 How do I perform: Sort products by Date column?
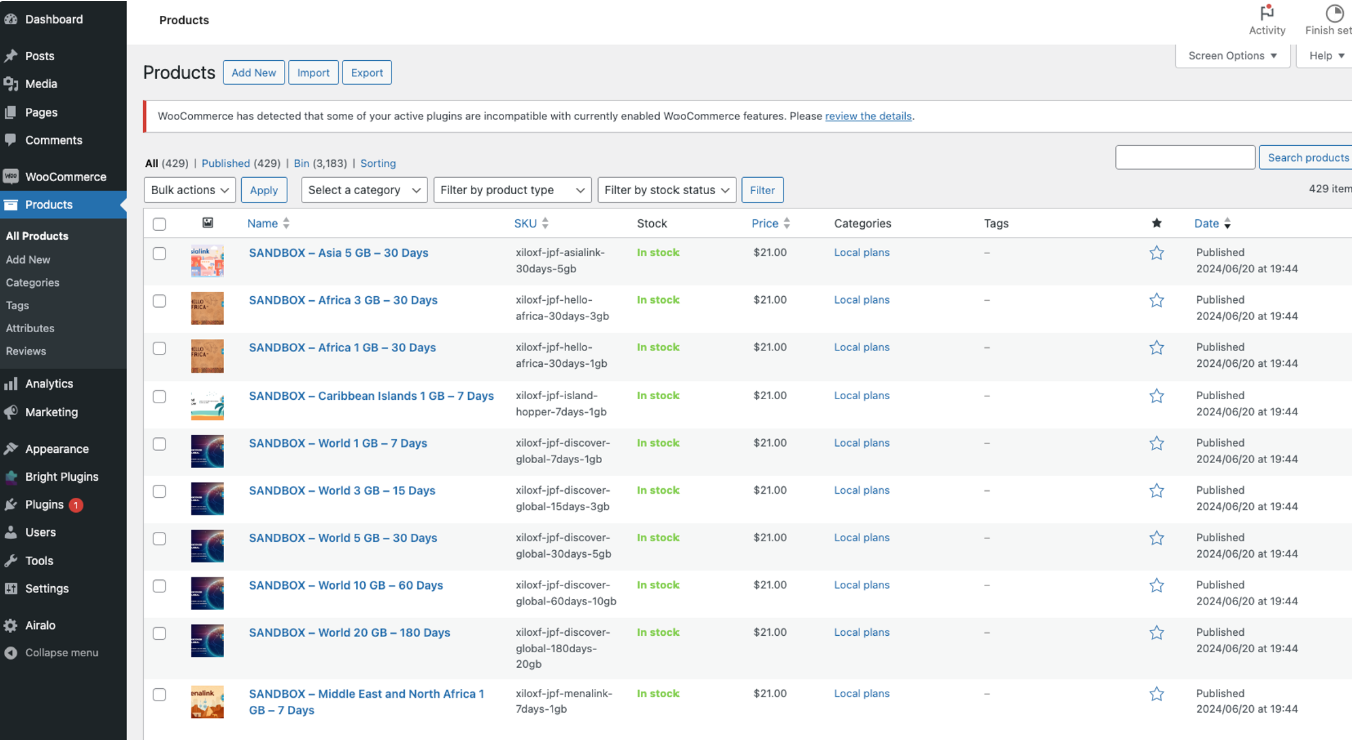pos(1212,223)
